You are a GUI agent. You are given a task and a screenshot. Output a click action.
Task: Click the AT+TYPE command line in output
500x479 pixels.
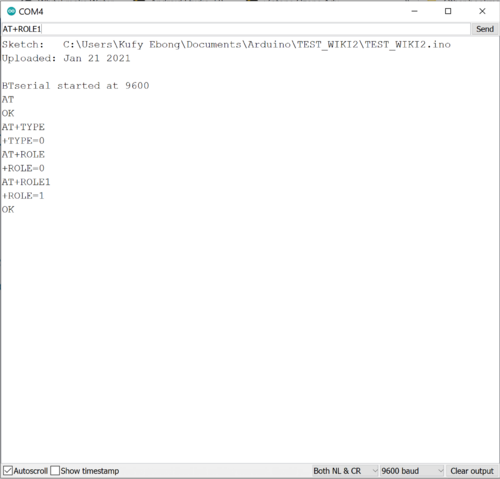click(x=23, y=127)
